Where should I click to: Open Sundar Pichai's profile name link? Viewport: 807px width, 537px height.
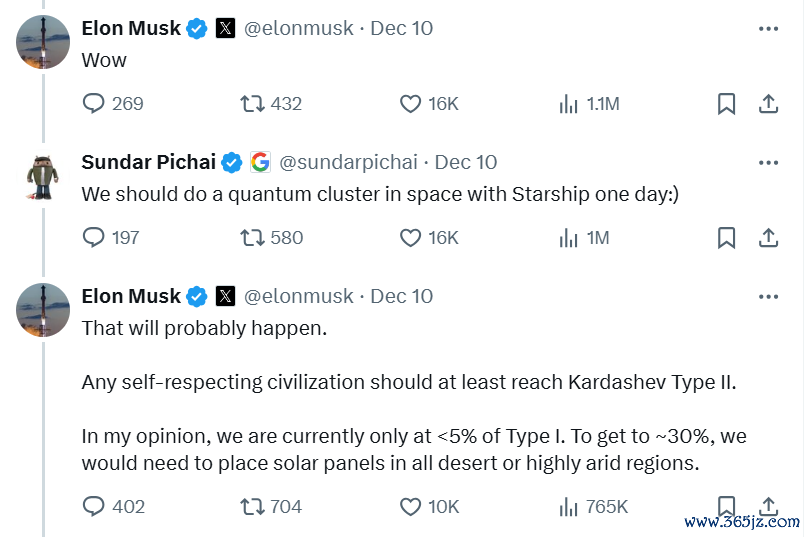pos(149,162)
